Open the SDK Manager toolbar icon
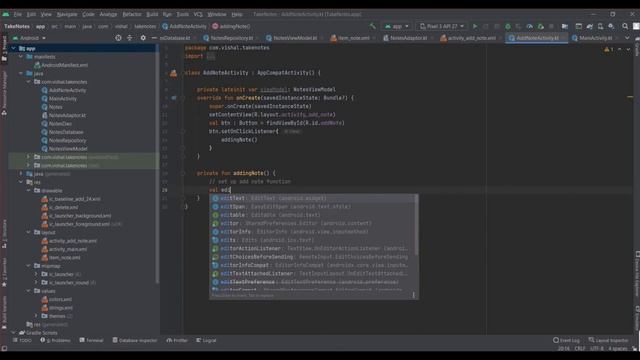The height and width of the screenshot is (360, 640). (x=611, y=26)
